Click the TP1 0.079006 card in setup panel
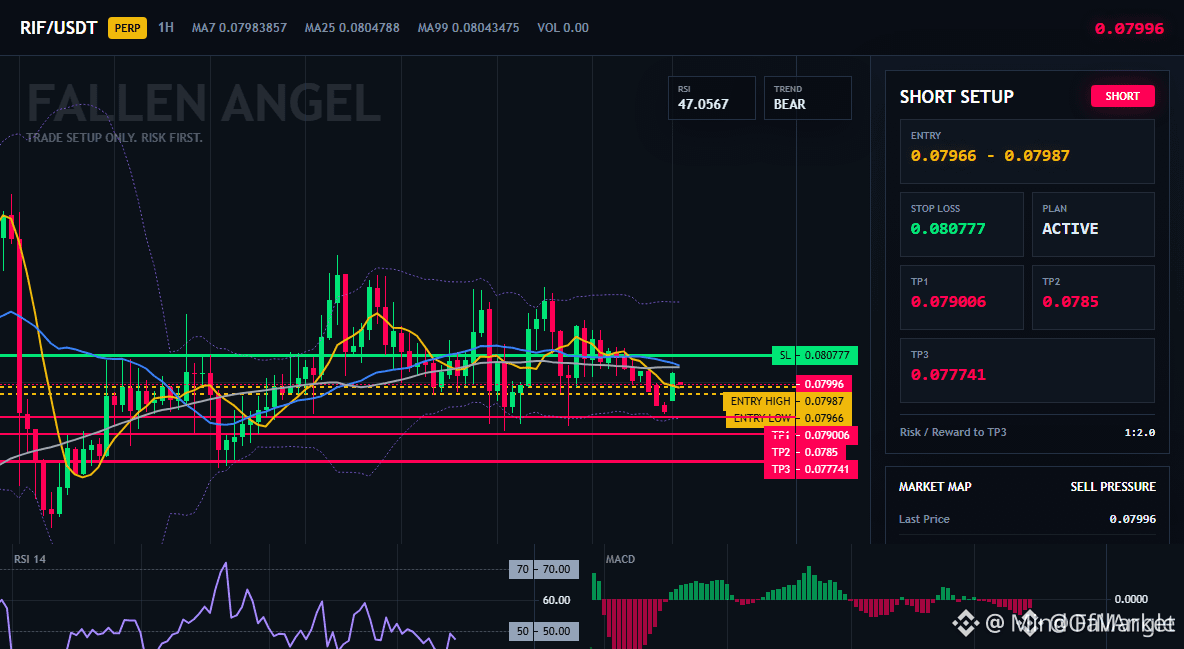 (961, 297)
